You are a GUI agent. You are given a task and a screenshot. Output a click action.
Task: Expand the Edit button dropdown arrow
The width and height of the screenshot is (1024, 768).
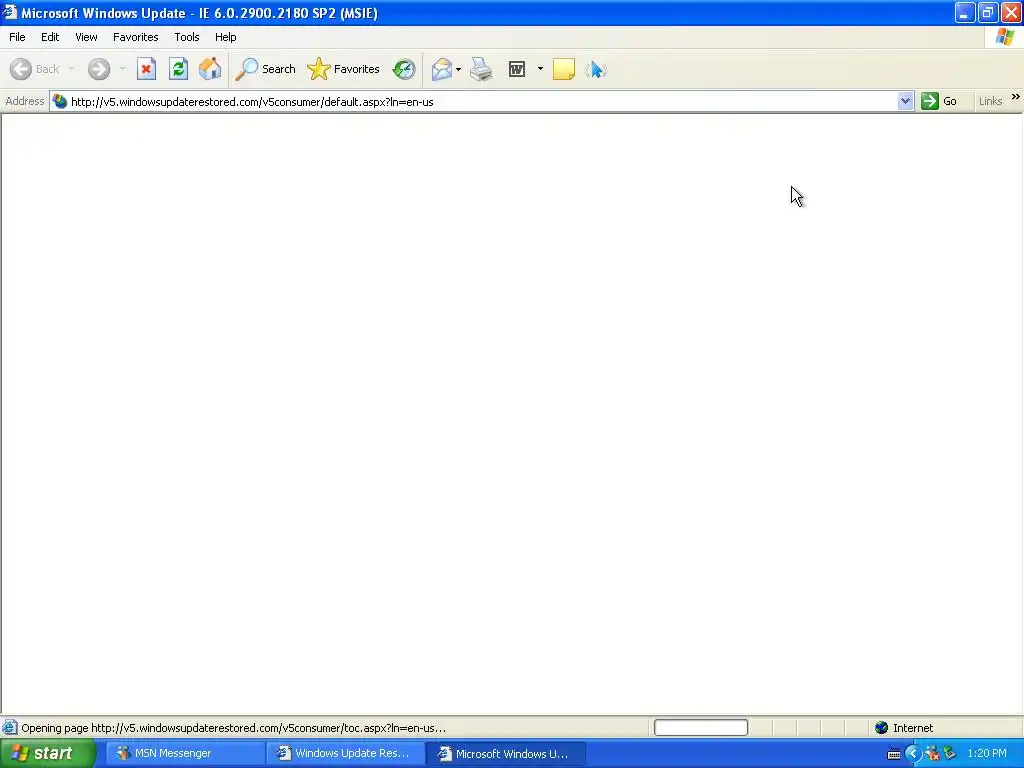540,69
